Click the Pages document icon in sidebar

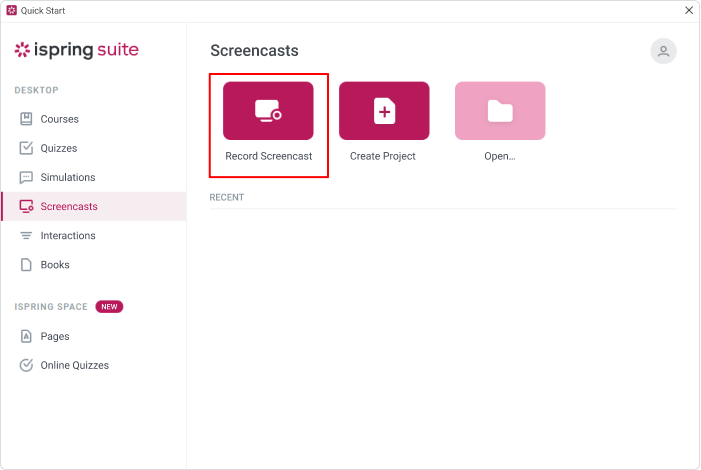pos(26,336)
